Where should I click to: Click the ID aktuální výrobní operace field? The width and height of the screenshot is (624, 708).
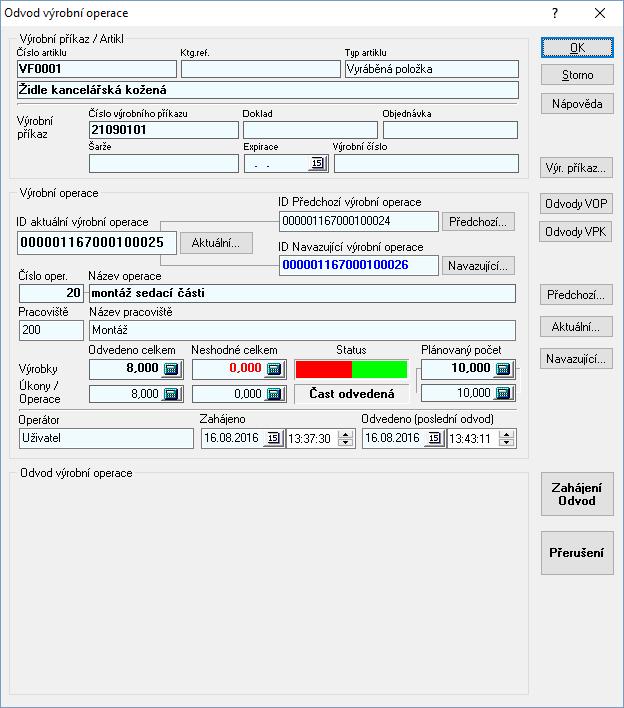(97, 242)
